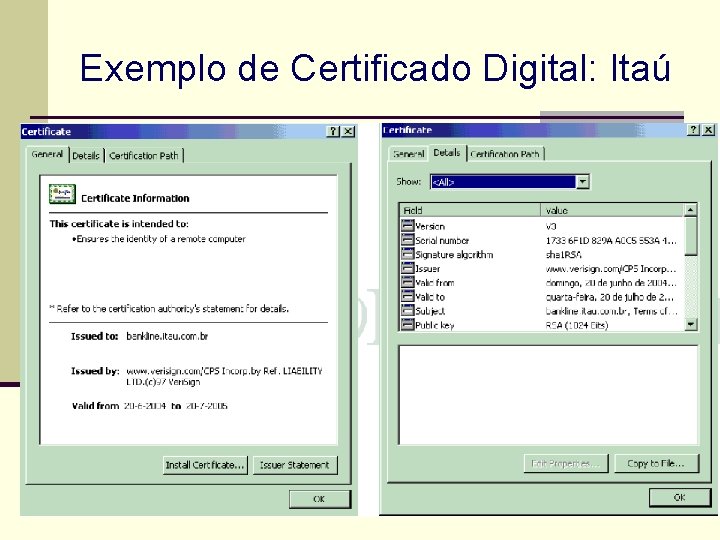
Task: Click help button in left Certificate window
Action: [x=333, y=131]
